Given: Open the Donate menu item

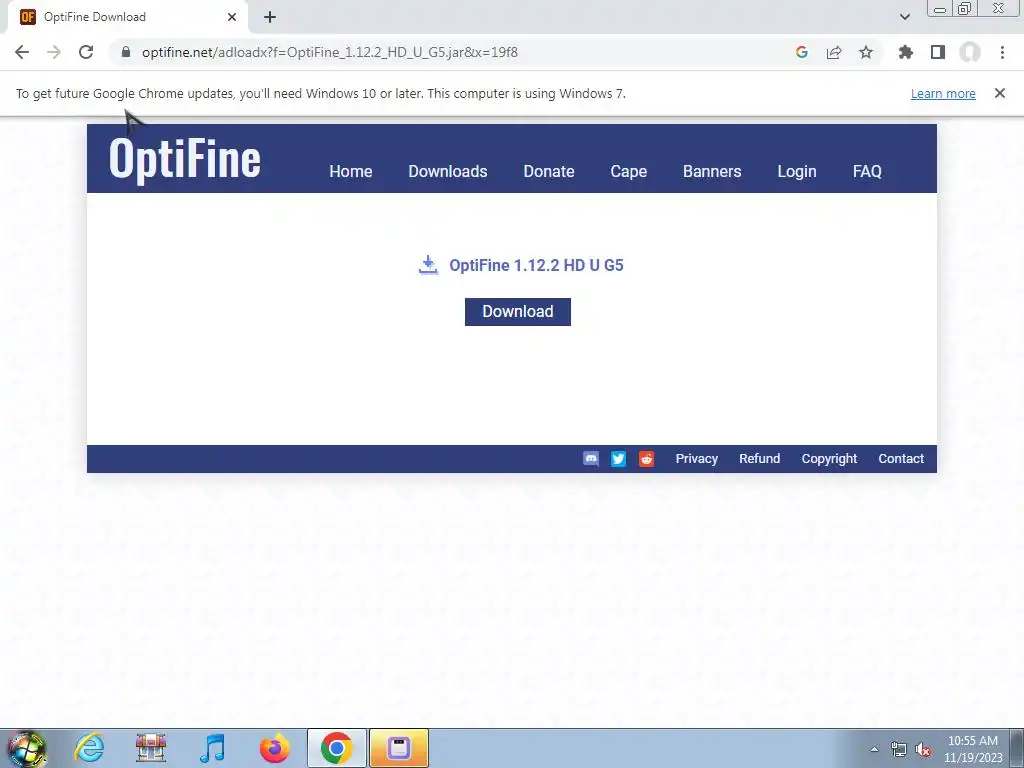Looking at the screenshot, I should [549, 171].
